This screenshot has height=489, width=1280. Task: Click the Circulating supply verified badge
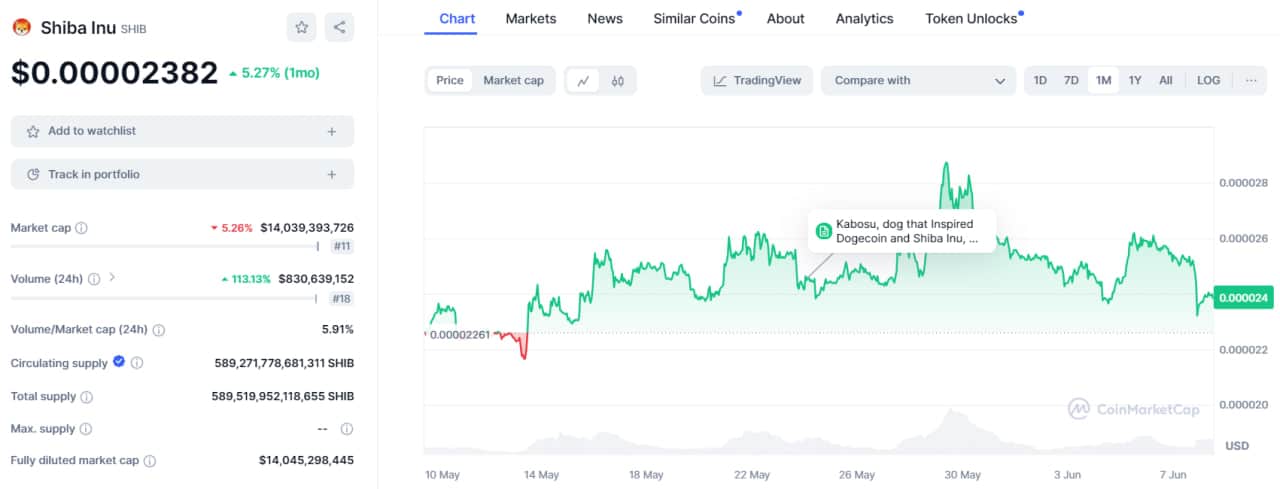[x=119, y=361]
